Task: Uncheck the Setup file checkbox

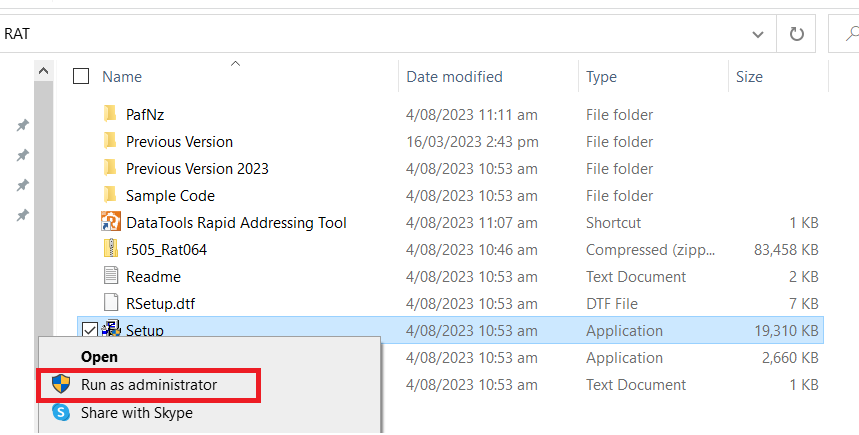Action: 89,330
